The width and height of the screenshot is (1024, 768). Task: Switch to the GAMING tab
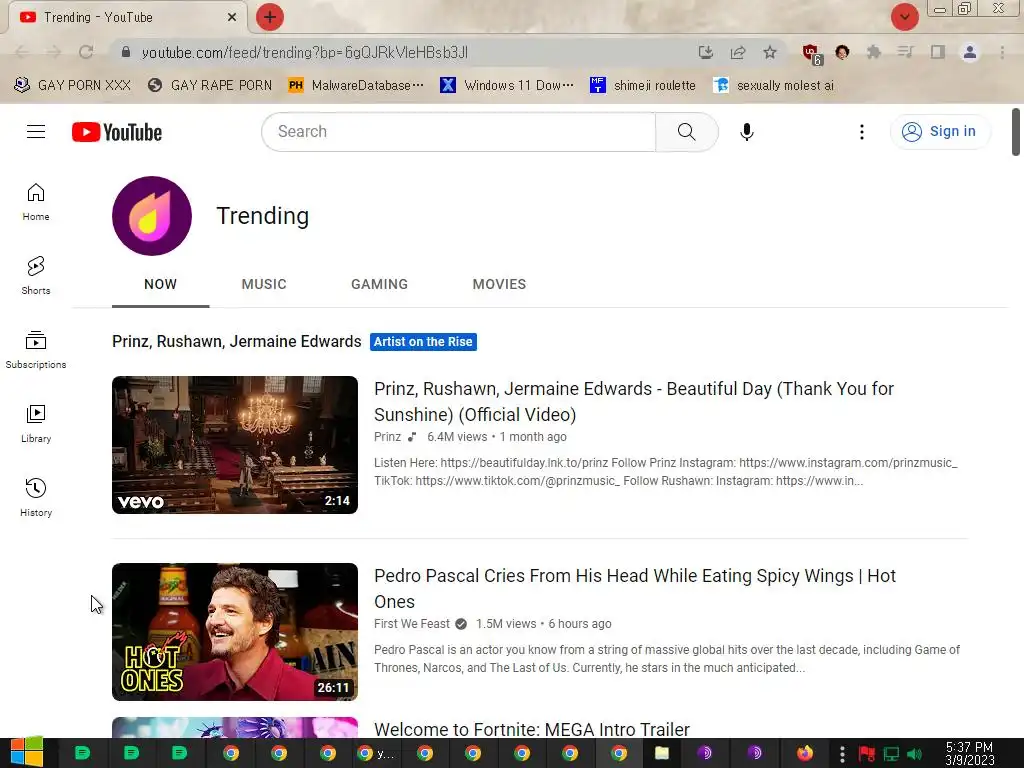(379, 284)
